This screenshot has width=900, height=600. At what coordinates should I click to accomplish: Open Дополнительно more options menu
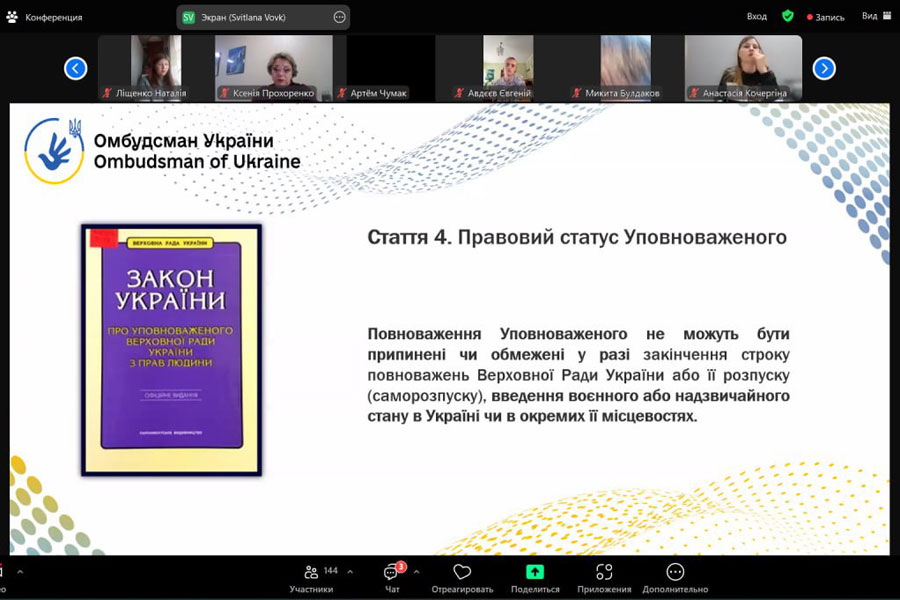point(675,579)
